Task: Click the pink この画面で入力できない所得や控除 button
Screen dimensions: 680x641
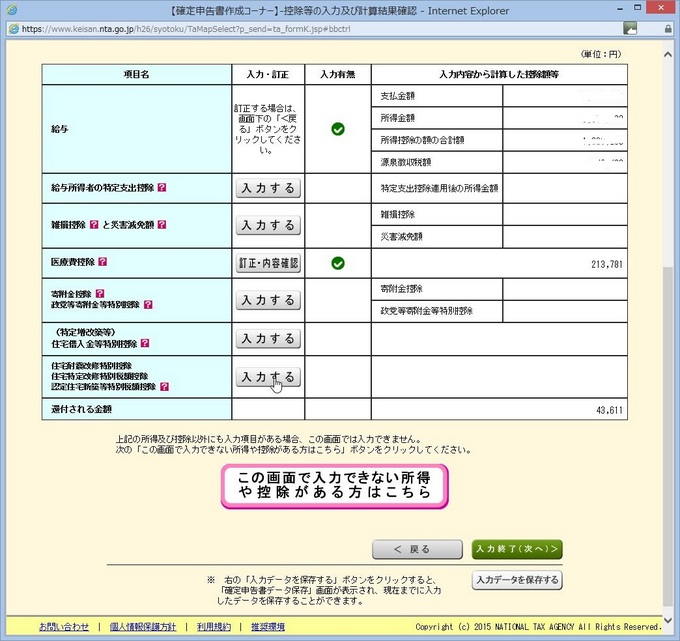Action: [x=334, y=485]
